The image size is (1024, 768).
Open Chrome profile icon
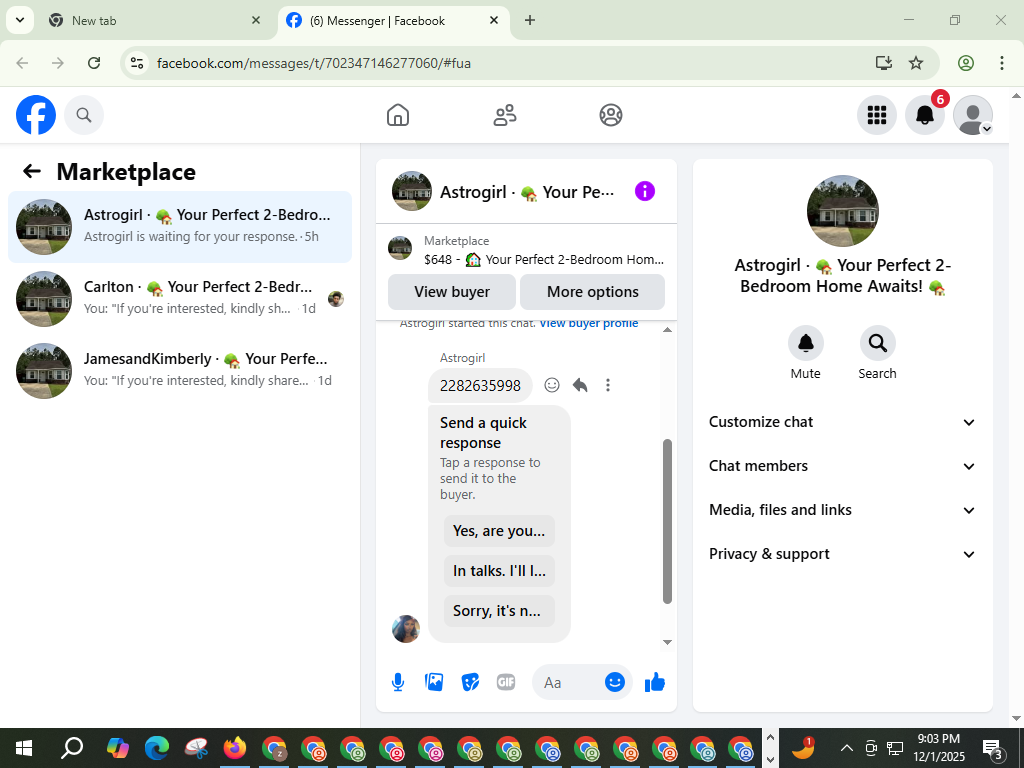966,63
